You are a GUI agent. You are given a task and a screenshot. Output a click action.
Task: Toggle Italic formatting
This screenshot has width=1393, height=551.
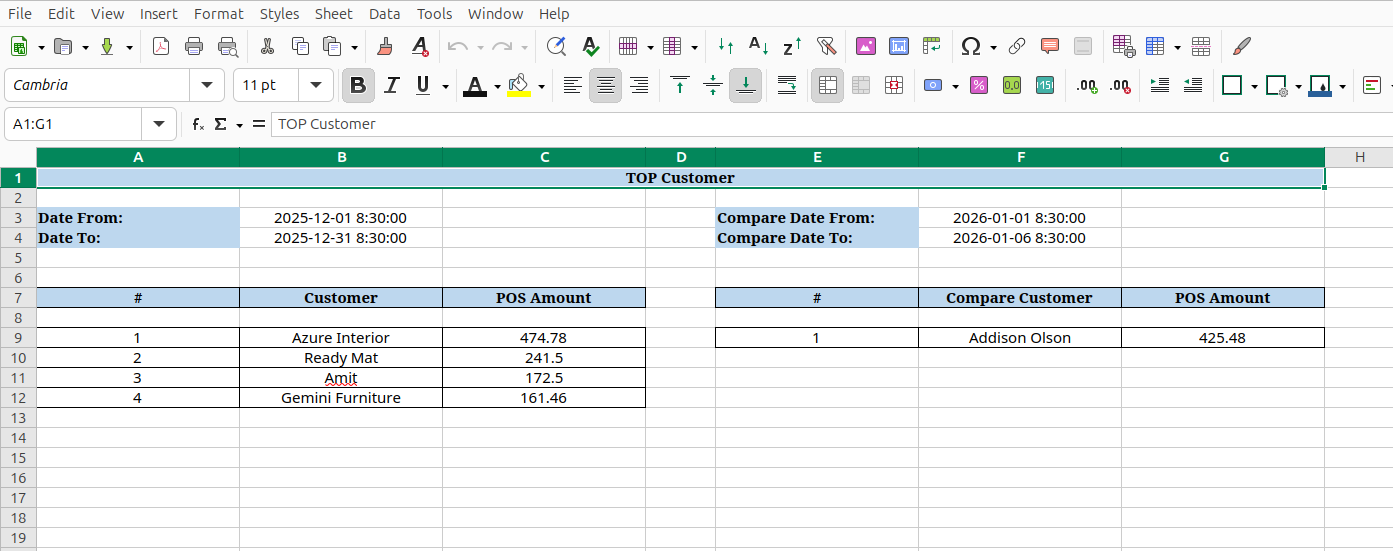point(392,86)
